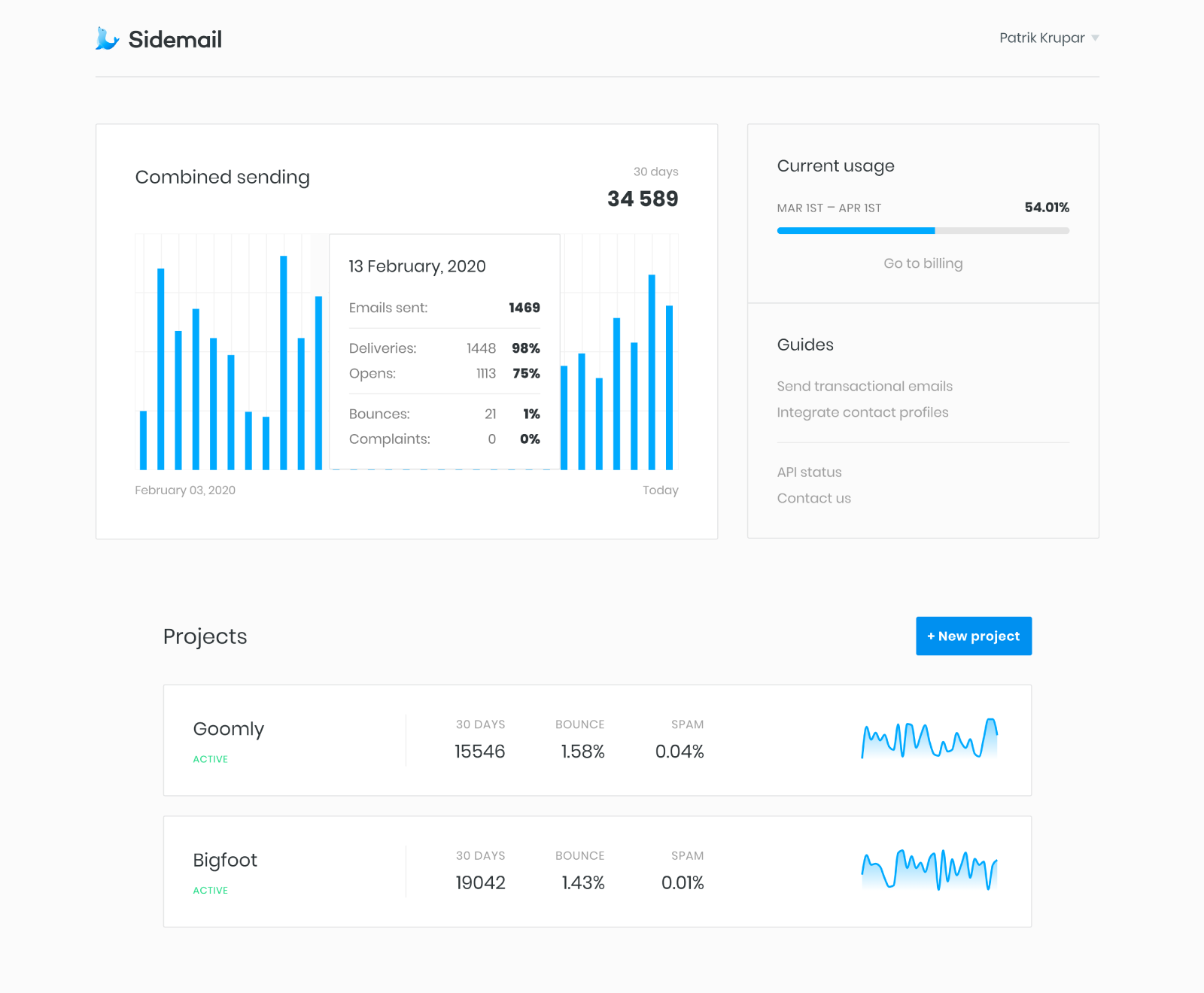Click the ACTIVE status badge for Bigfoot
This screenshot has width=1204, height=993.
210,890
